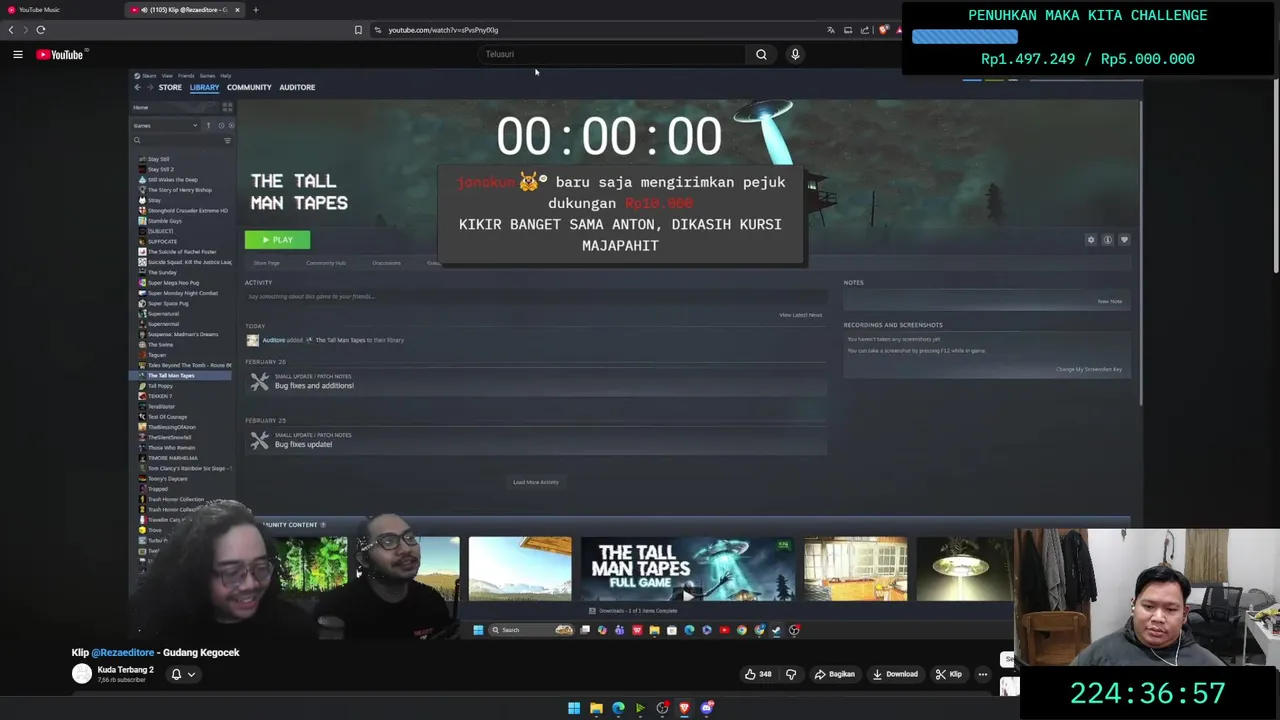Start voice search with the microphone
The width and height of the screenshot is (1280, 720).
click(795, 55)
